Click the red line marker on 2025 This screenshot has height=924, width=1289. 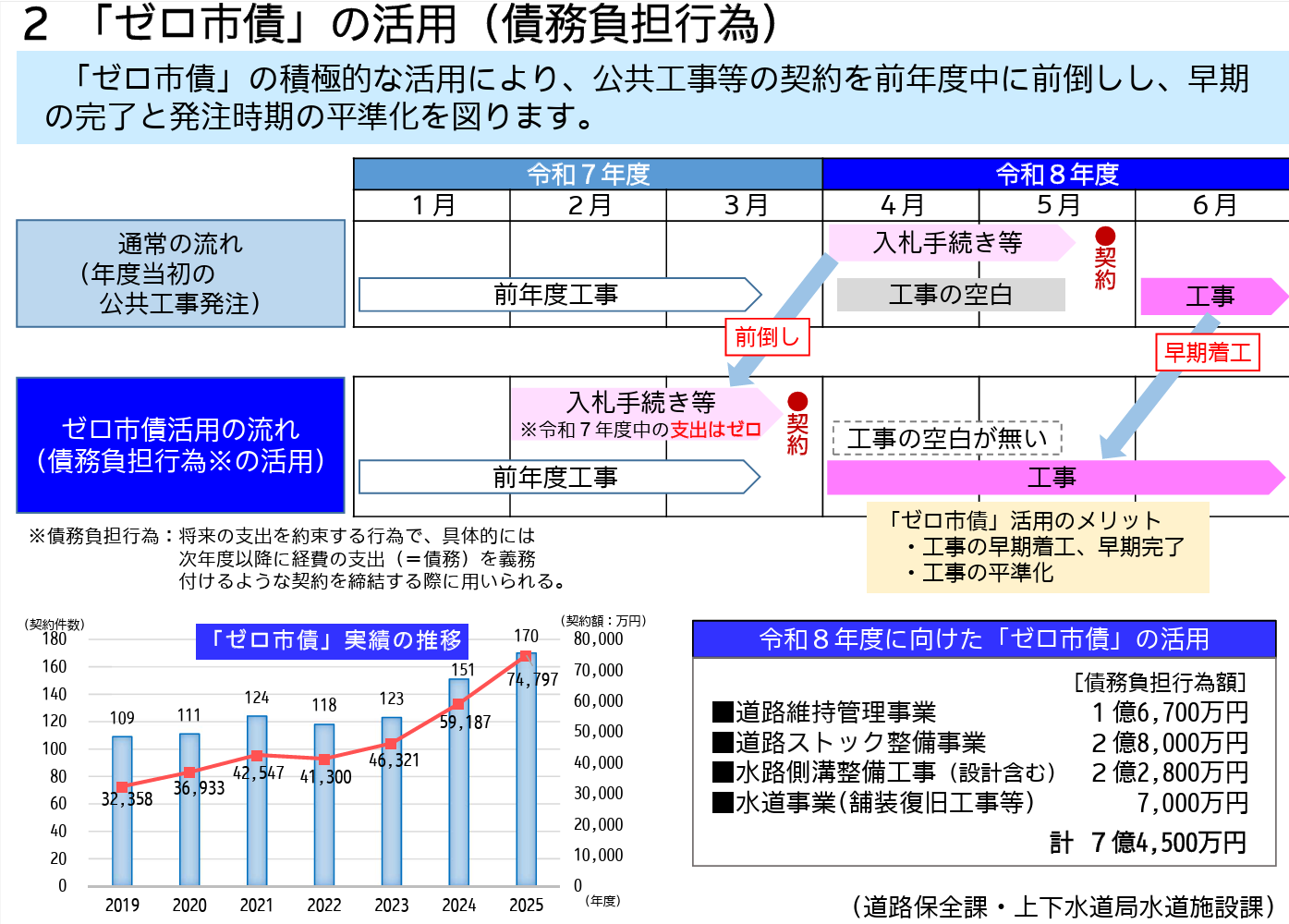(x=525, y=654)
